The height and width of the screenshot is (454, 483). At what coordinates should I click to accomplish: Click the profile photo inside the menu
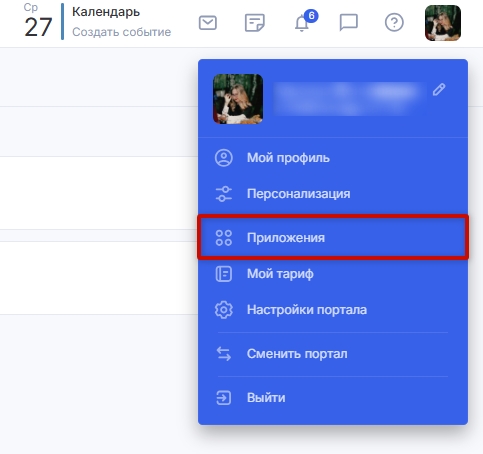point(238,99)
